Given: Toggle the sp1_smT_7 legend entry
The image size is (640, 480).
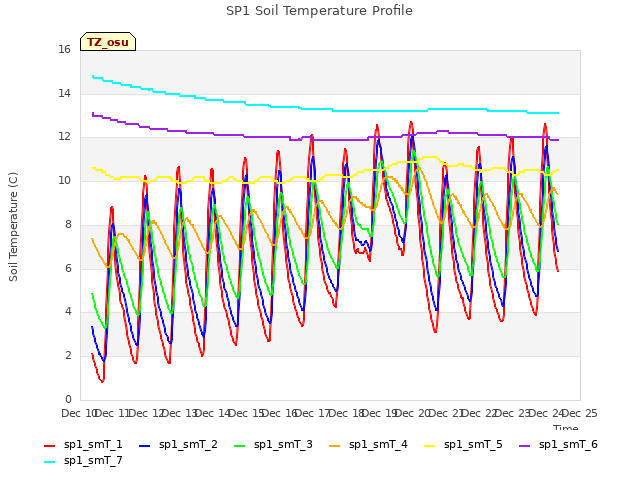Looking at the screenshot, I should pos(83,461).
